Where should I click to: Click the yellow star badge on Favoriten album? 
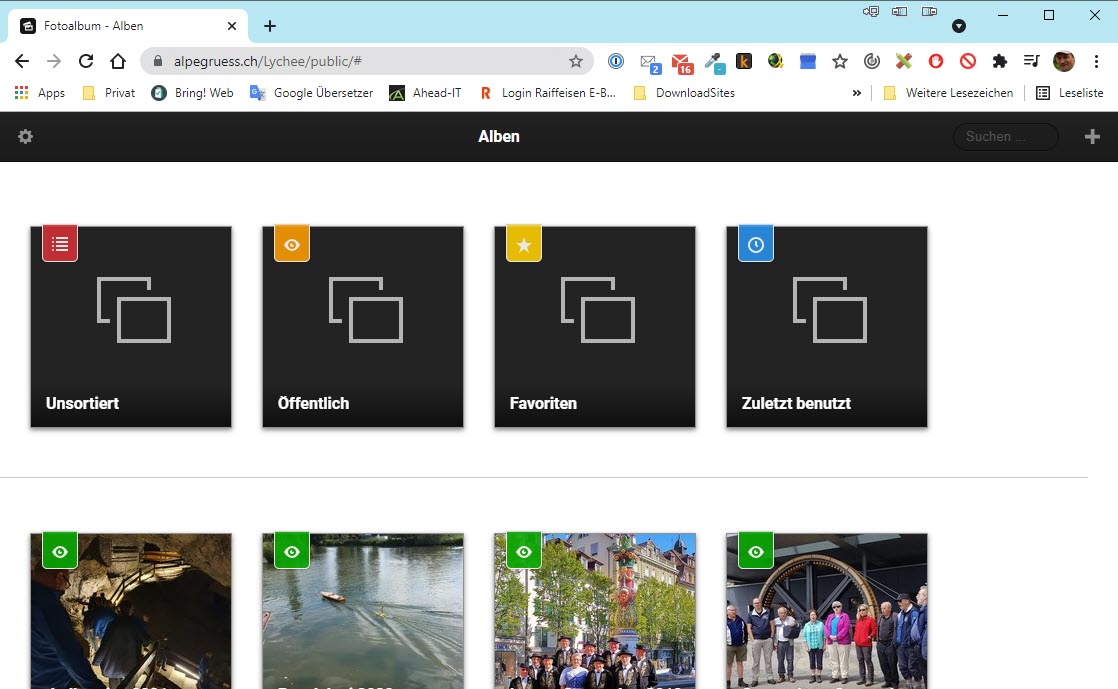coord(523,243)
